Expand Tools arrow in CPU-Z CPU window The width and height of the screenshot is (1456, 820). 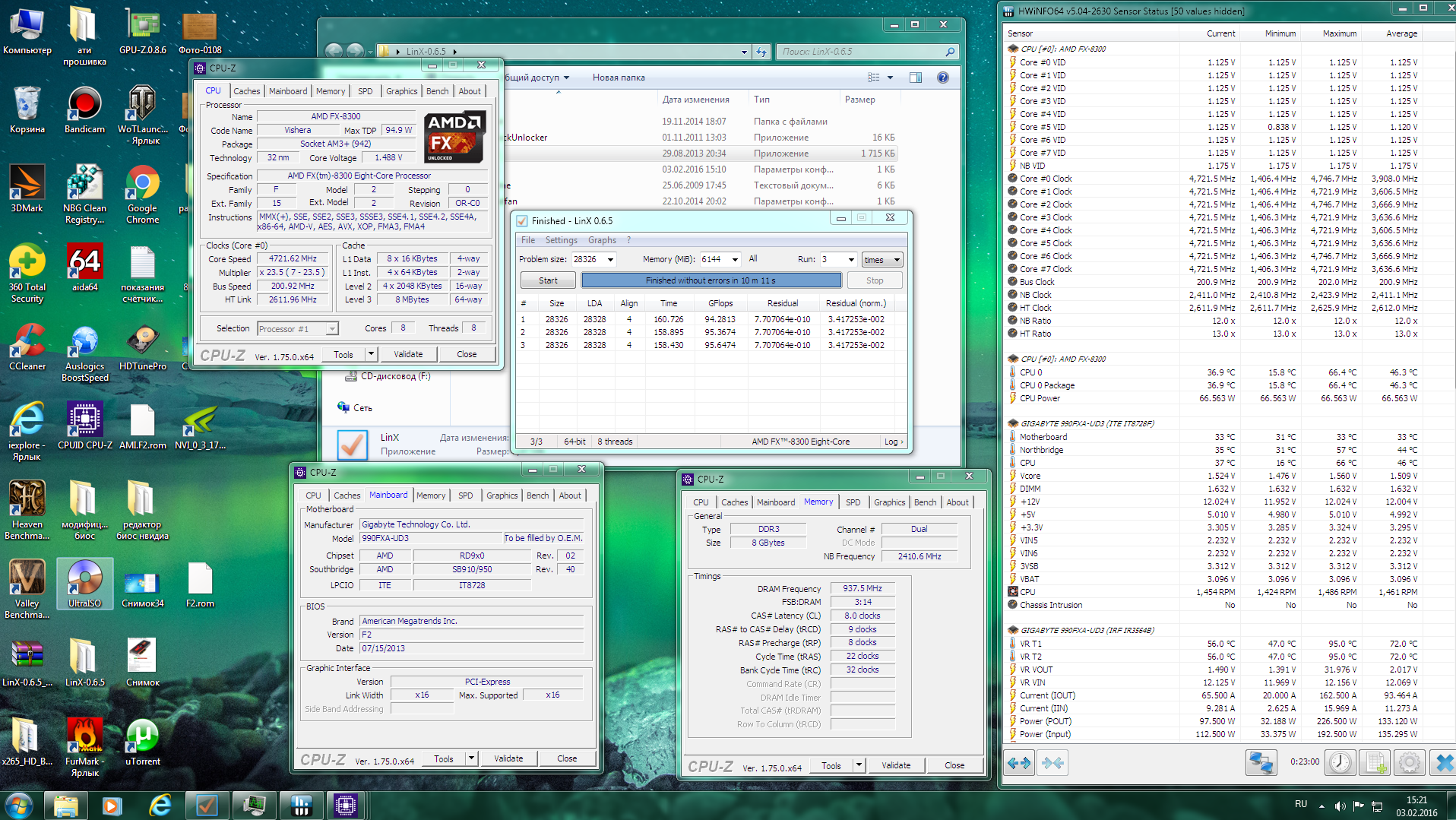(371, 354)
